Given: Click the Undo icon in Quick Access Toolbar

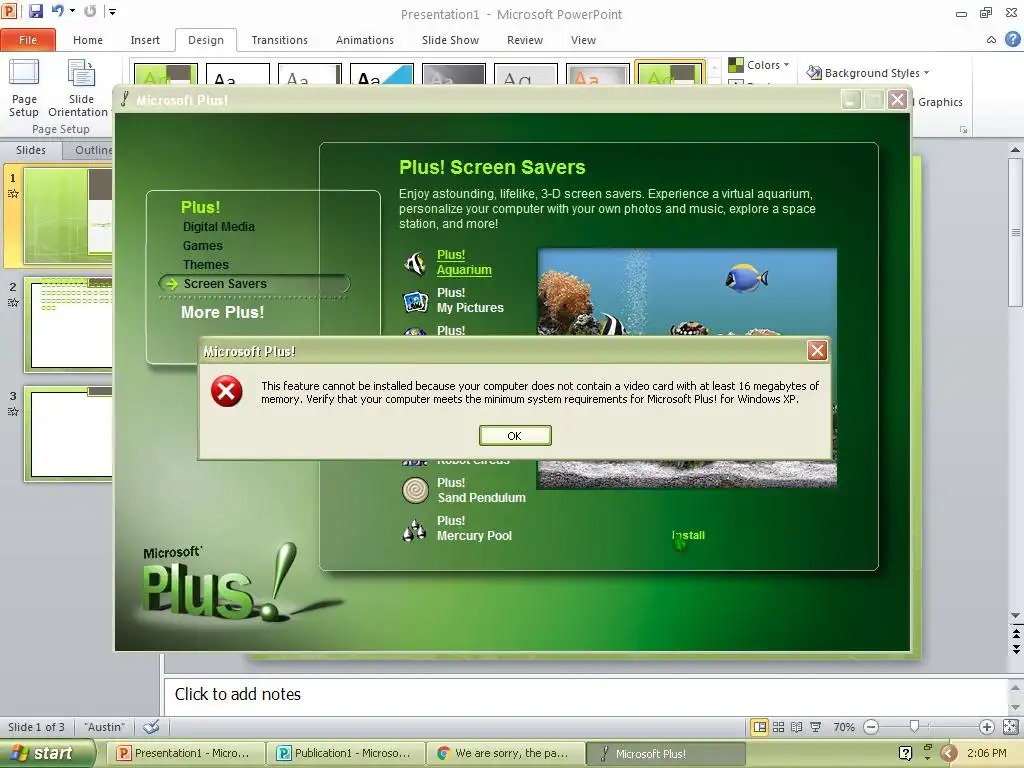Looking at the screenshot, I should 57,11.
